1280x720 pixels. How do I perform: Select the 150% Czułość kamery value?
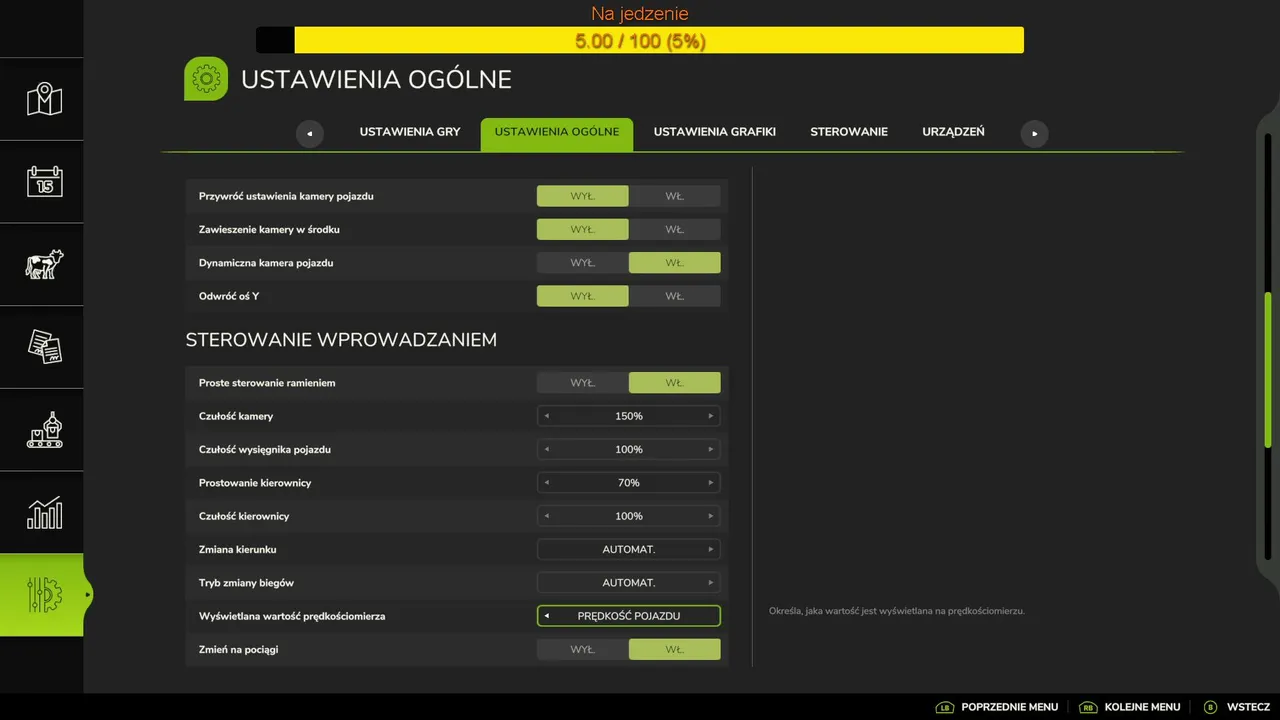point(629,416)
